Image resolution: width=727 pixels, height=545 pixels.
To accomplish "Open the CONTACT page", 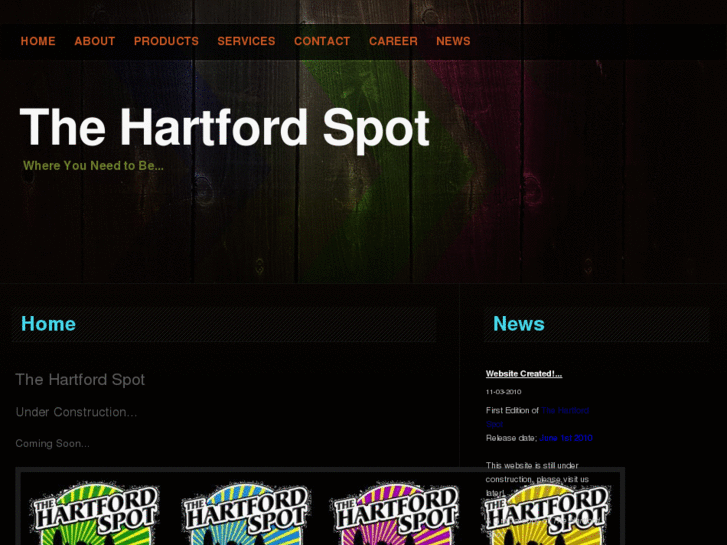I will [322, 41].
